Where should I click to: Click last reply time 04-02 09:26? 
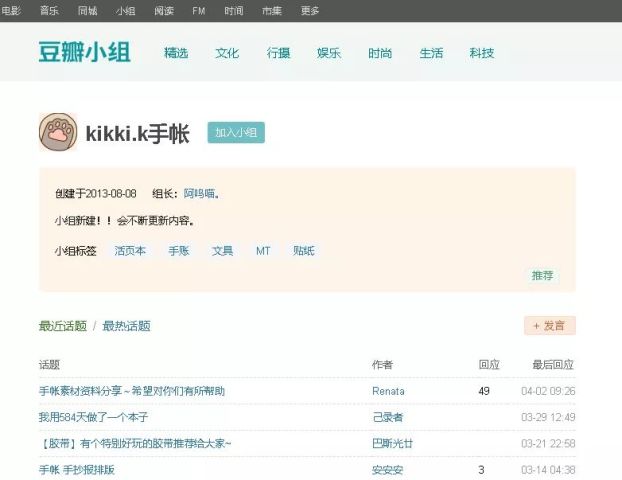pos(548,391)
